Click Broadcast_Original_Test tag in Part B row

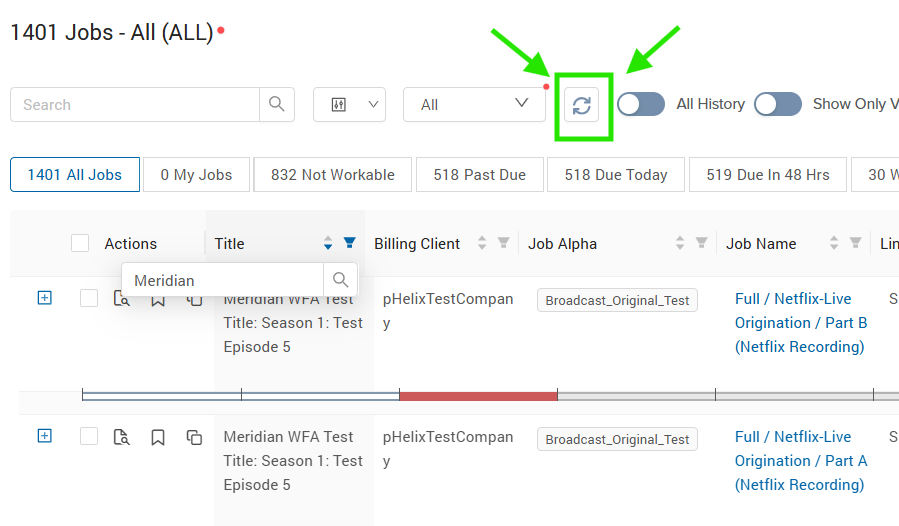coord(617,300)
